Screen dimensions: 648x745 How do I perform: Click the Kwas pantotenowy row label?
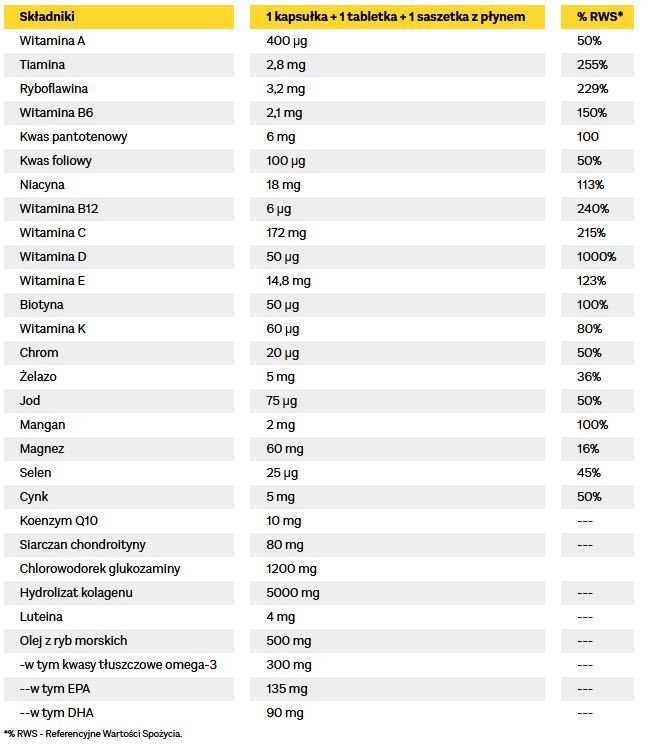pos(73,137)
